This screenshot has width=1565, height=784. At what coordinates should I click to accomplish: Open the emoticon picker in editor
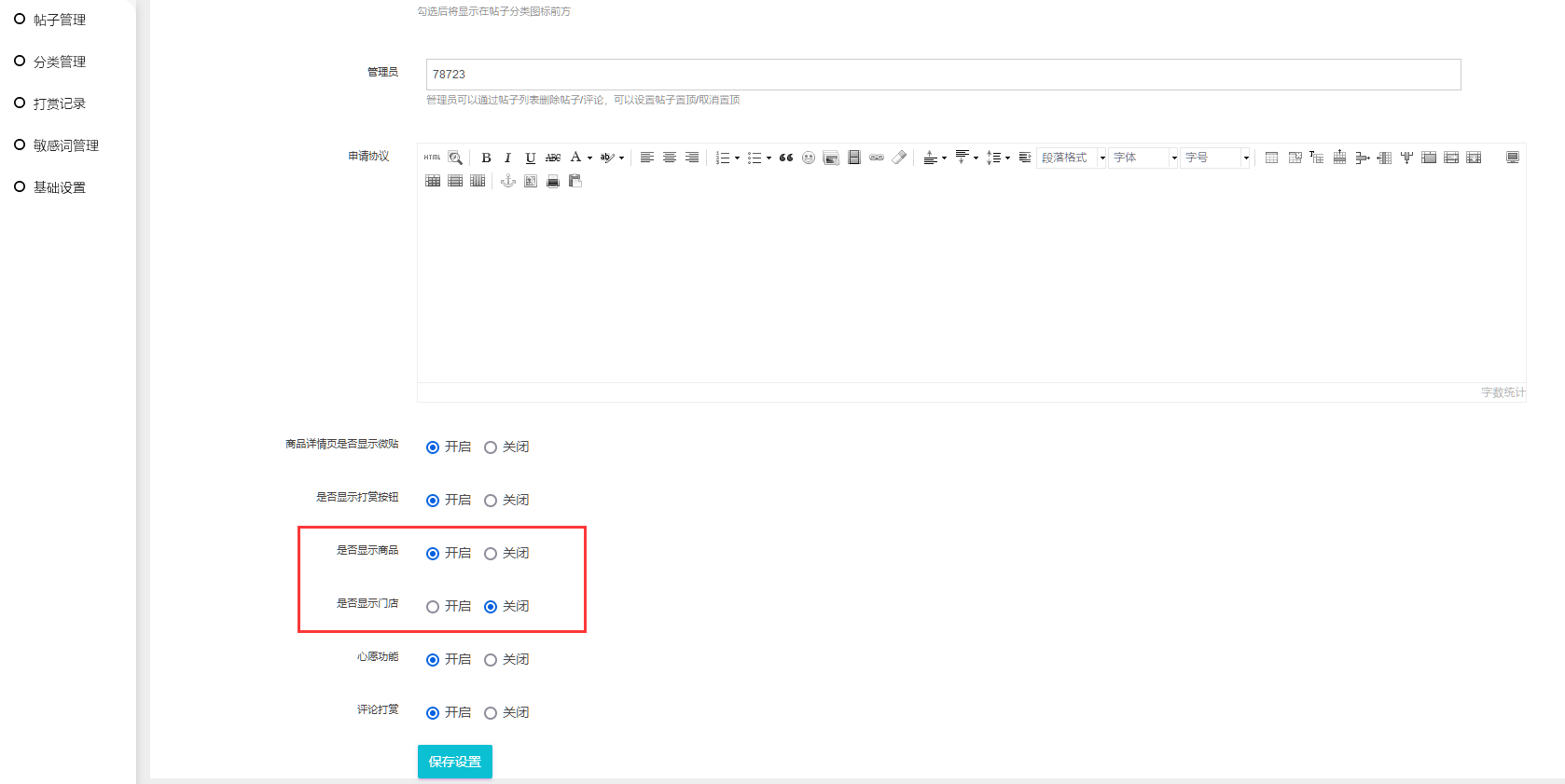tap(809, 158)
